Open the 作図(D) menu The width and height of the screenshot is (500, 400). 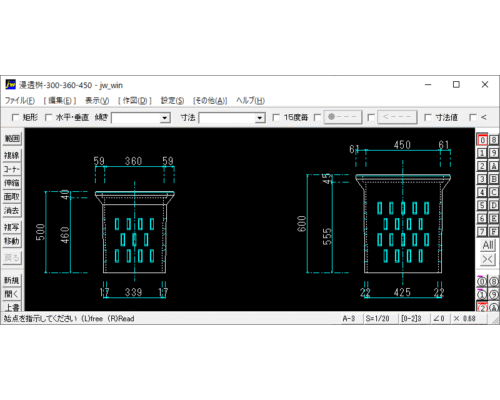135,100
